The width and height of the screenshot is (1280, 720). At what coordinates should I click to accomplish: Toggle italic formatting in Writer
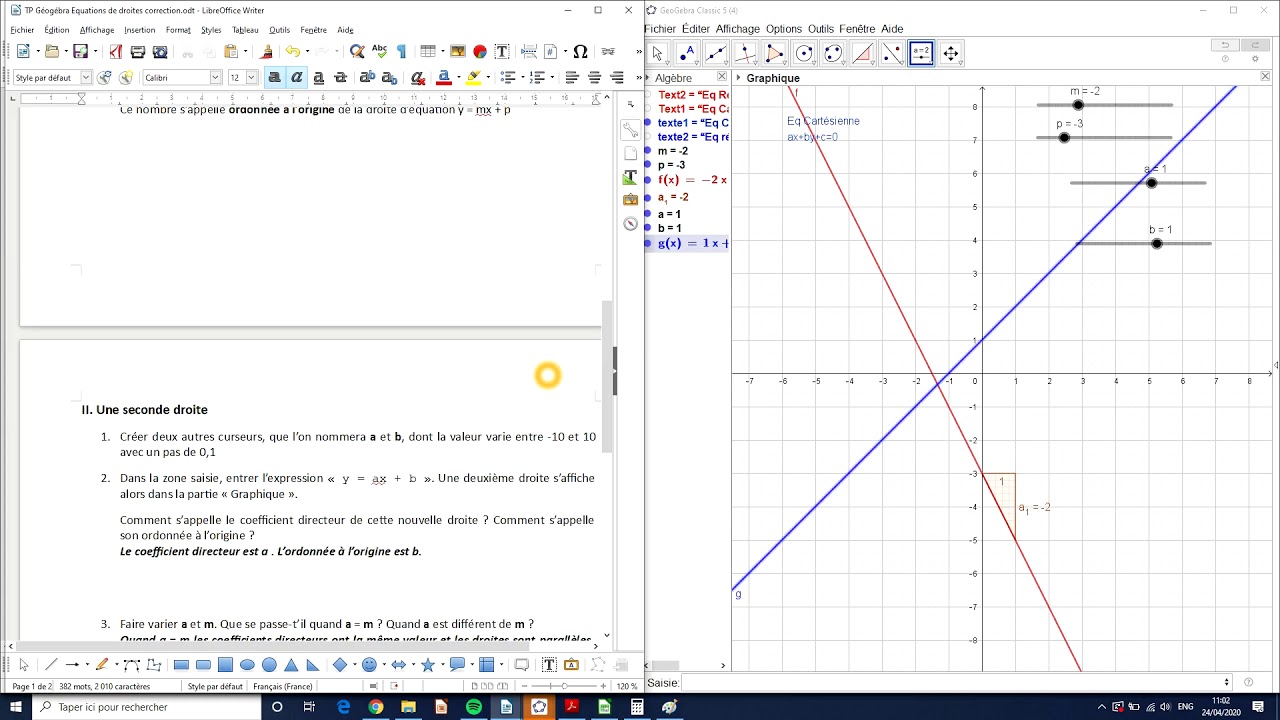[x=296, y=77]
